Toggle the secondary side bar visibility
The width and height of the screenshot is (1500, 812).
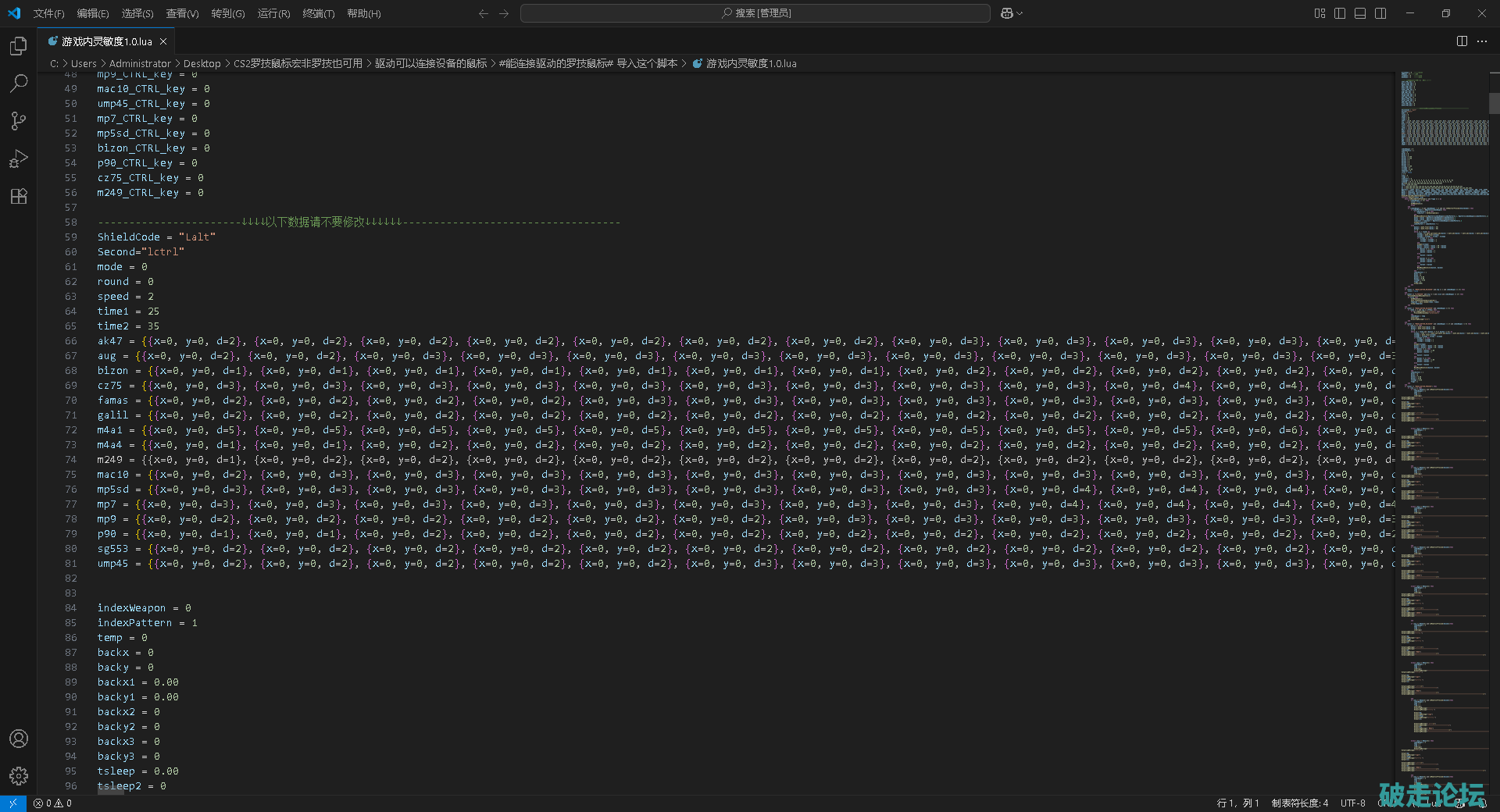(1380, 13)
